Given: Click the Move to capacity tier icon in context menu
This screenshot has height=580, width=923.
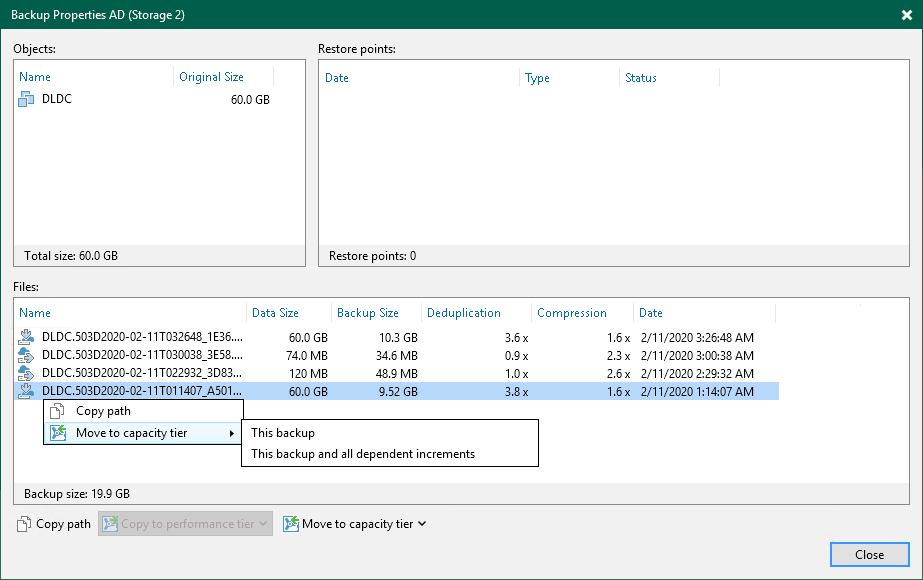Looking at the screenshot, I should [x=60, y=433].
